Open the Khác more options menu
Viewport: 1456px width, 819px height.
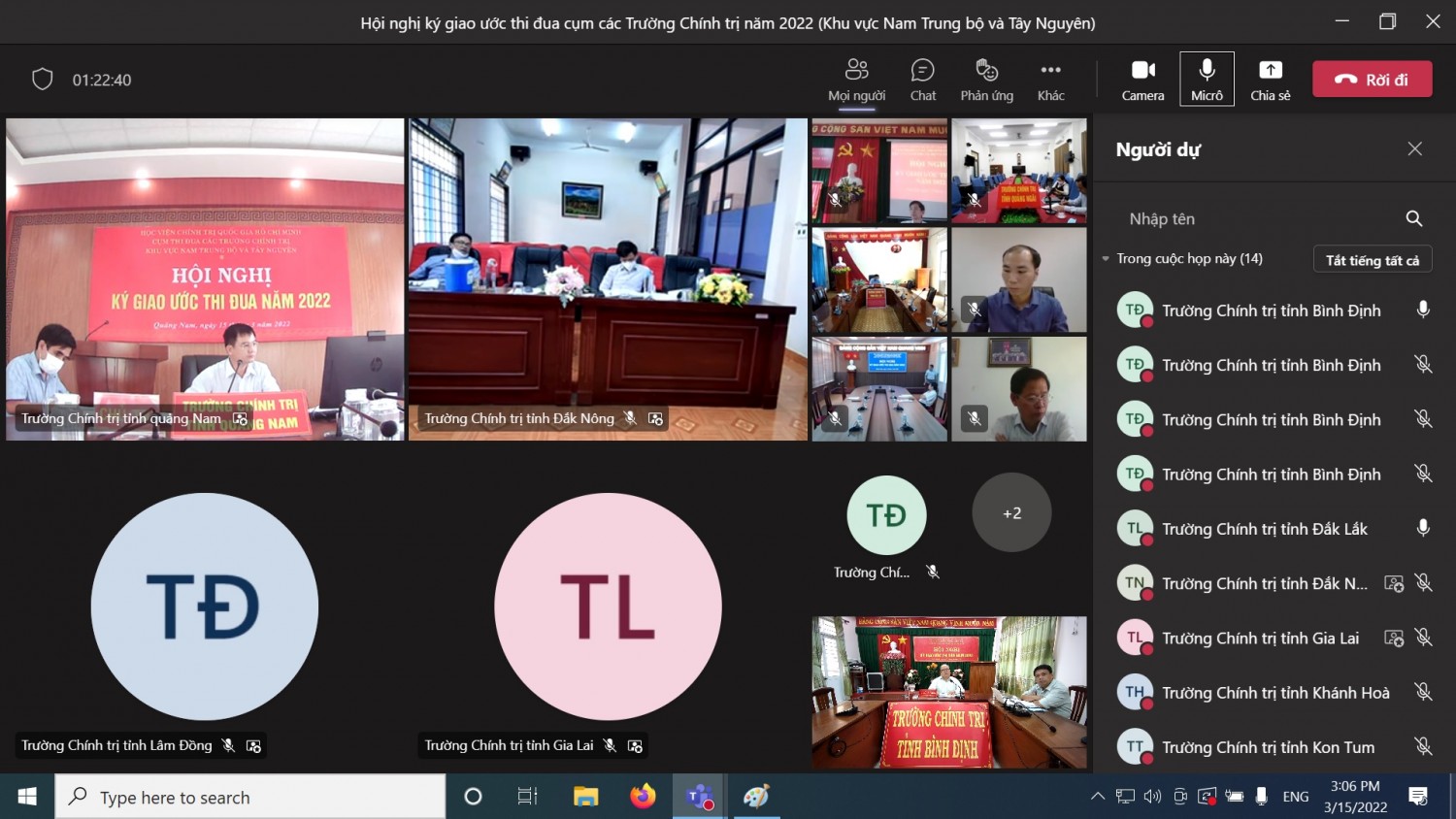coord(1049,79)
